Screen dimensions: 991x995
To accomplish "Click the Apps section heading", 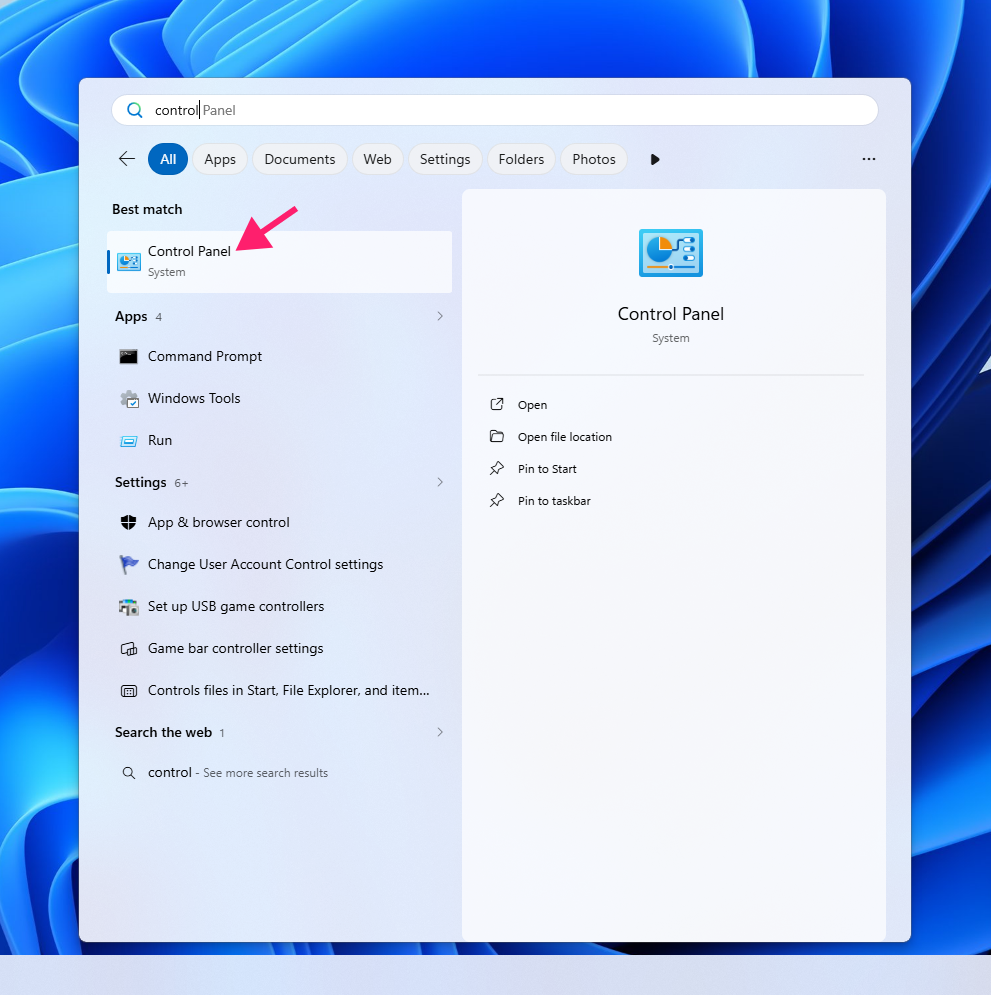I will click(x=131, y=317).
